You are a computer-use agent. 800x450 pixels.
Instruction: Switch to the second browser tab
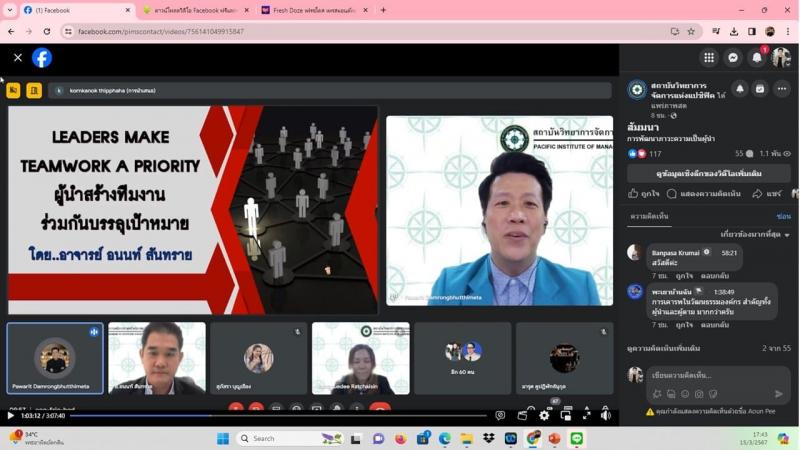pos(195,10)
